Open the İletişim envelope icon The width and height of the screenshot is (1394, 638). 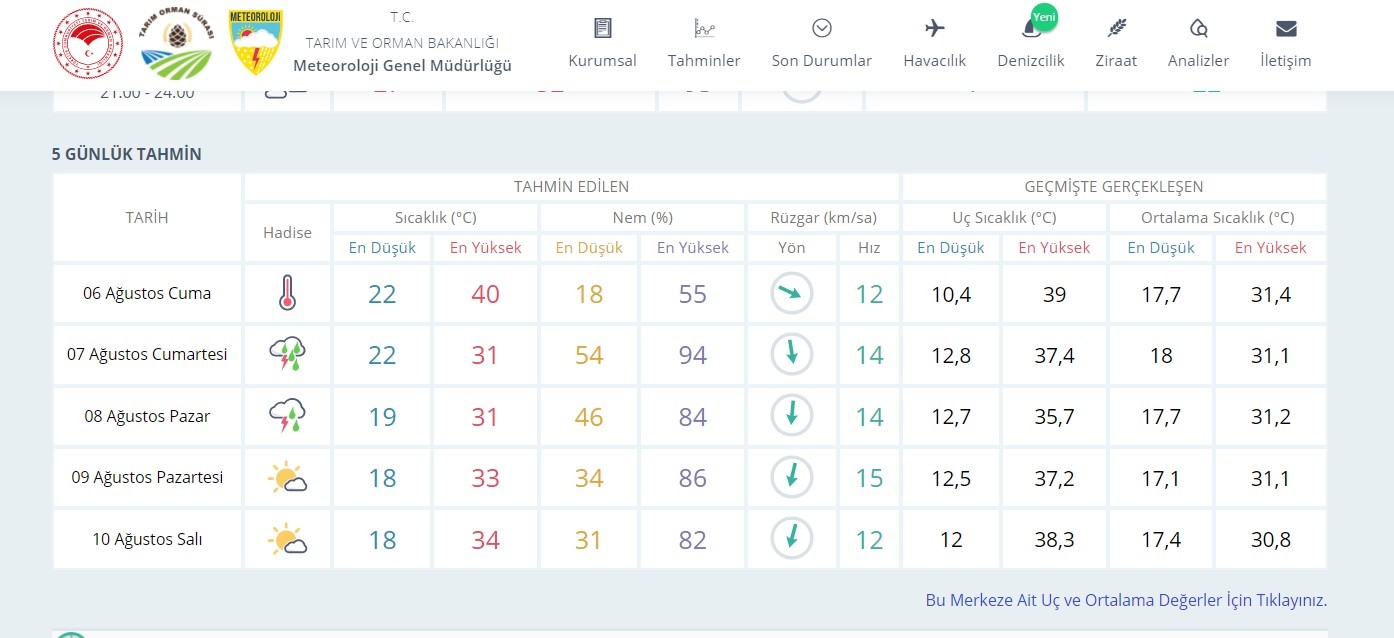click(1285, 28)
